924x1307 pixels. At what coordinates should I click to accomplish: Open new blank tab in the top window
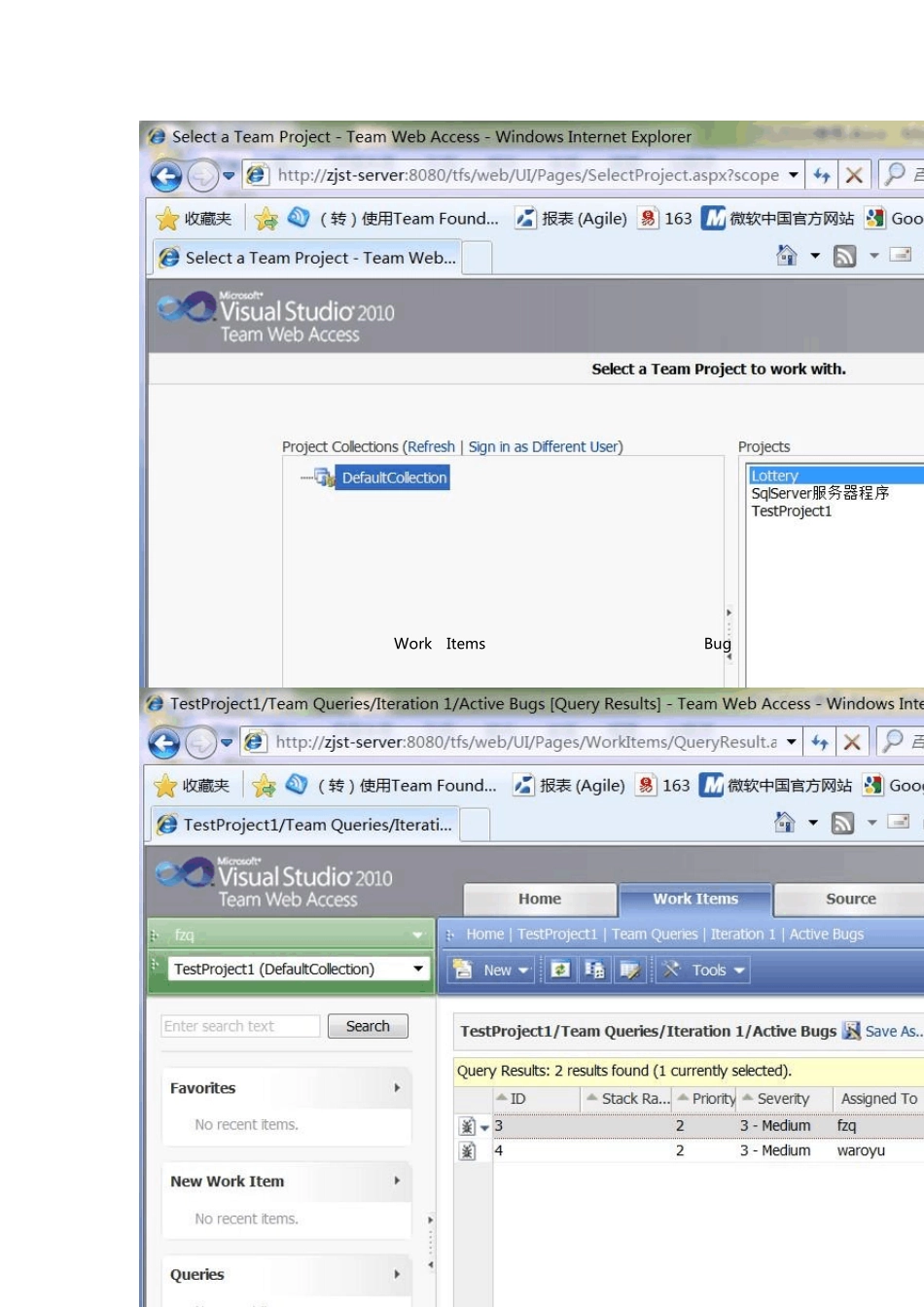click(477, 259)
